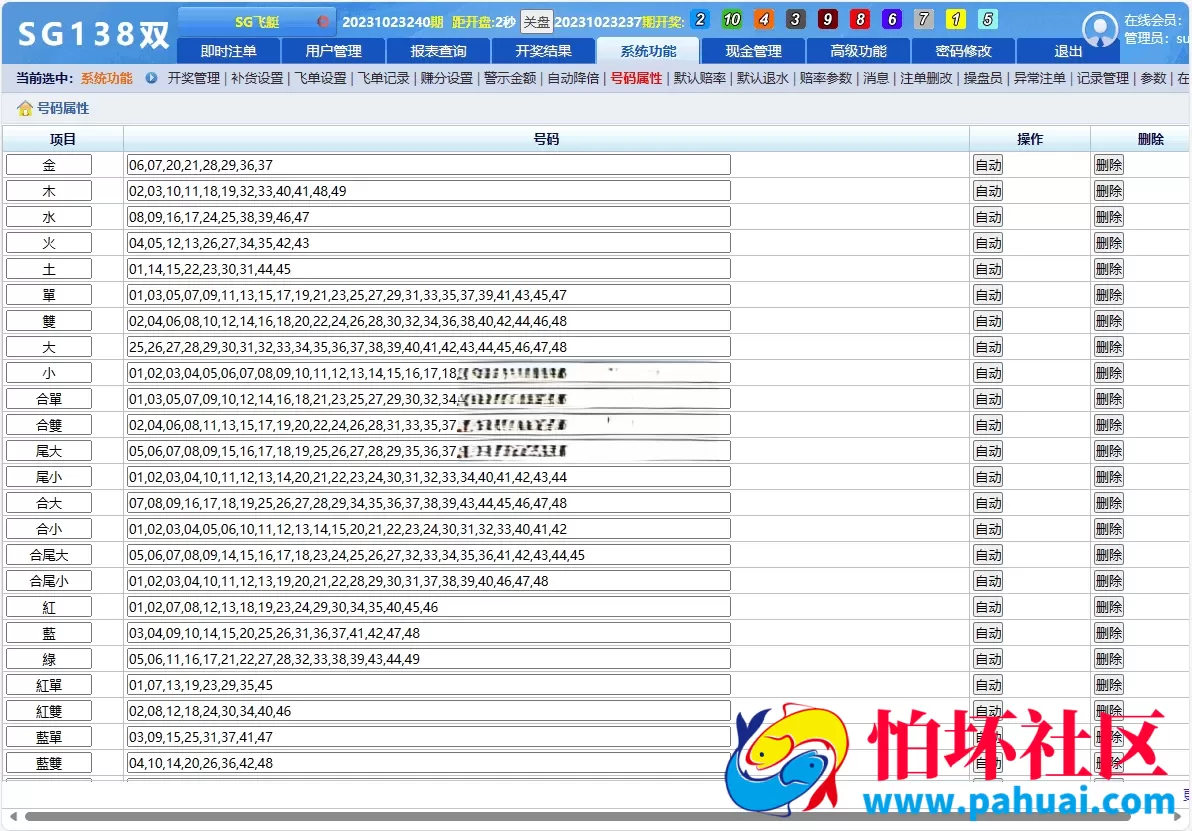Image resolution: width=1192 pixels, height=831 pixels.
Task: Open the 即时注单 tab
Action: (x=229, y=51)
